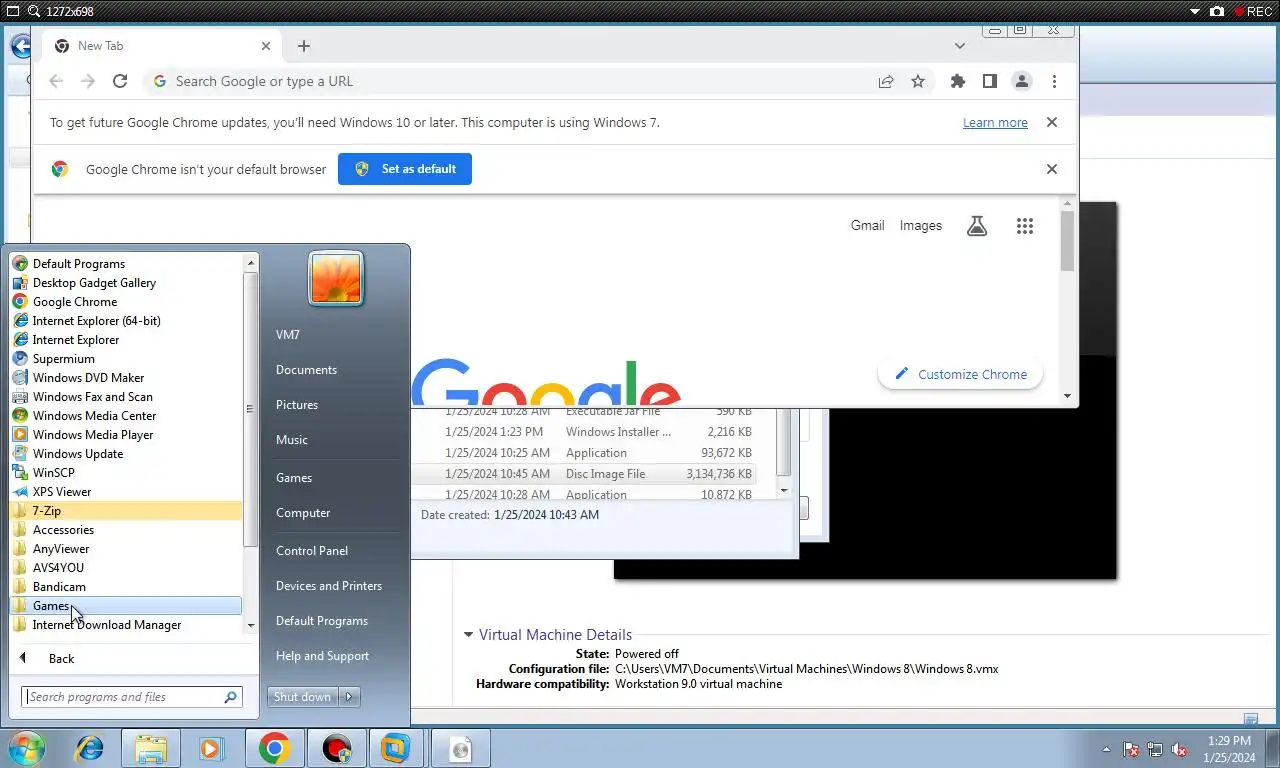This screenshot has width=1280, height=768.
Task: Open Control Panel
Action: point(312,551)
